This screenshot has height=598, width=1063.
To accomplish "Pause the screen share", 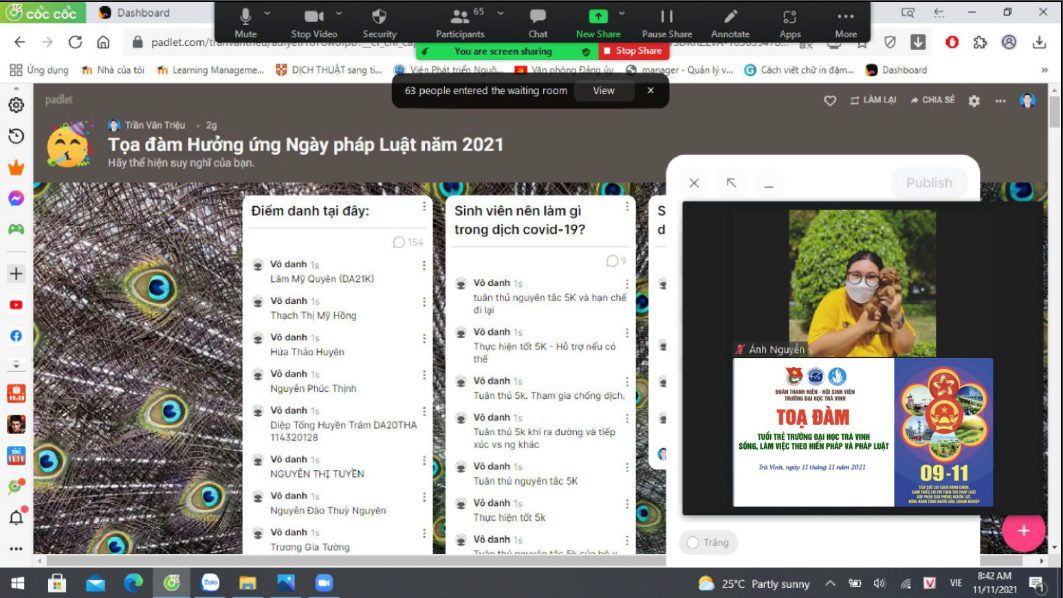I will [x=667, y=21].
